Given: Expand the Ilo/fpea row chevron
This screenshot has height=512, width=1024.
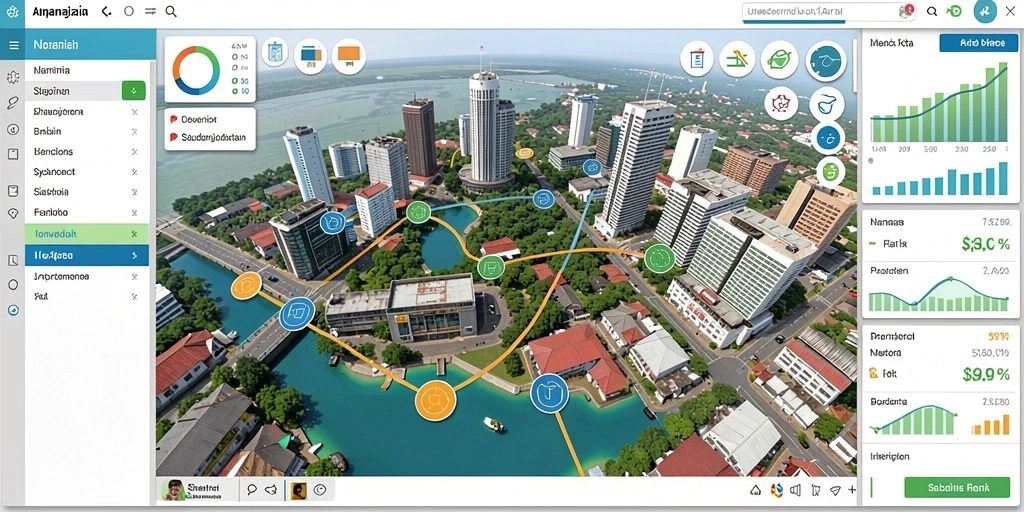Looking at the screenshot, I should coord(135,255).
